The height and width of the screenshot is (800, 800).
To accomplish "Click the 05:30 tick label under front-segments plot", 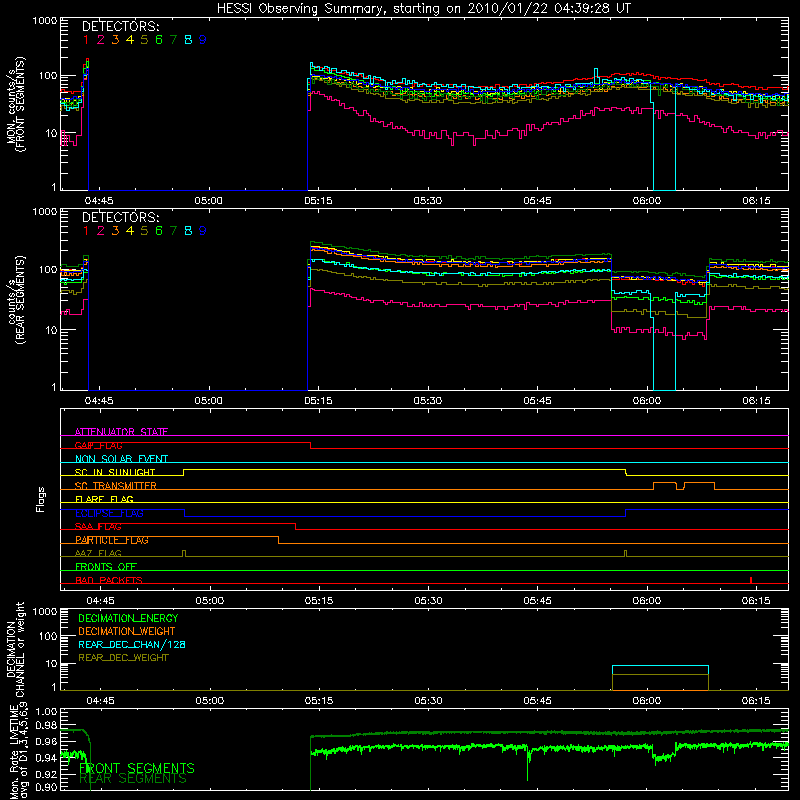I will 428,201.
